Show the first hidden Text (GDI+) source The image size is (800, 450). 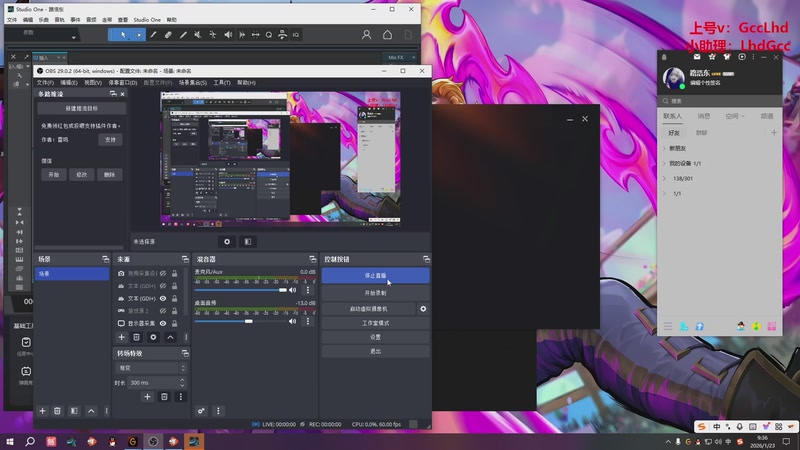(x=163, y=286)
